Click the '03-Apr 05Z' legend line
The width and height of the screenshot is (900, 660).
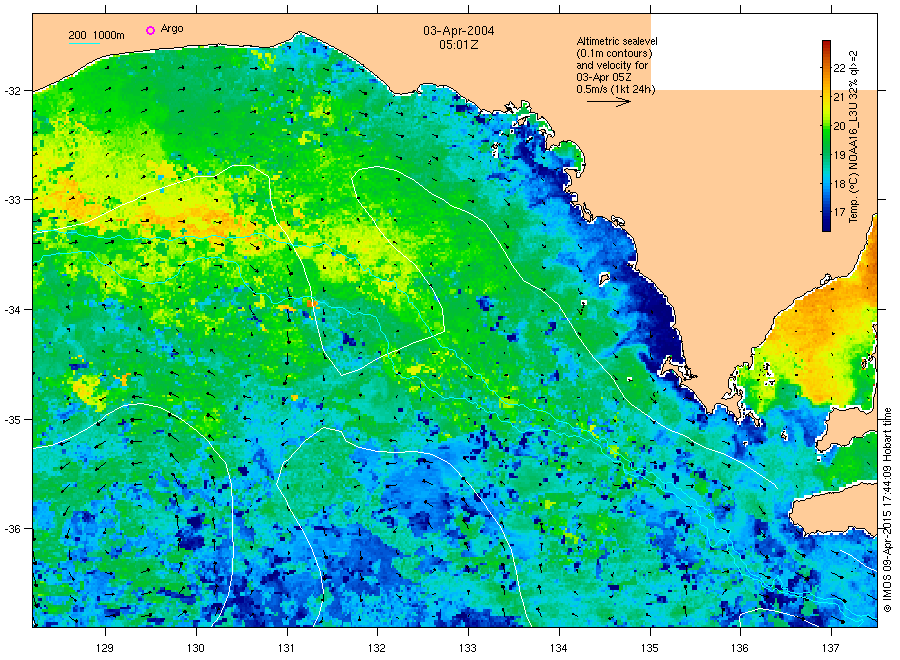(604, 77)
